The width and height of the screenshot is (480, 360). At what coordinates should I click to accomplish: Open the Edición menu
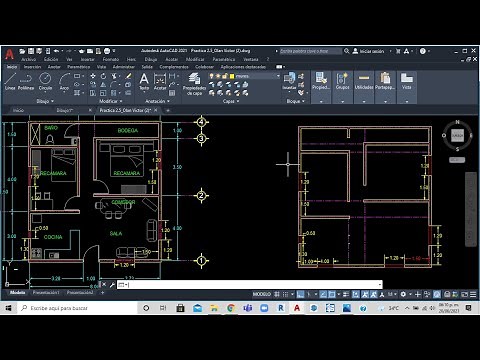coord(51,59)
